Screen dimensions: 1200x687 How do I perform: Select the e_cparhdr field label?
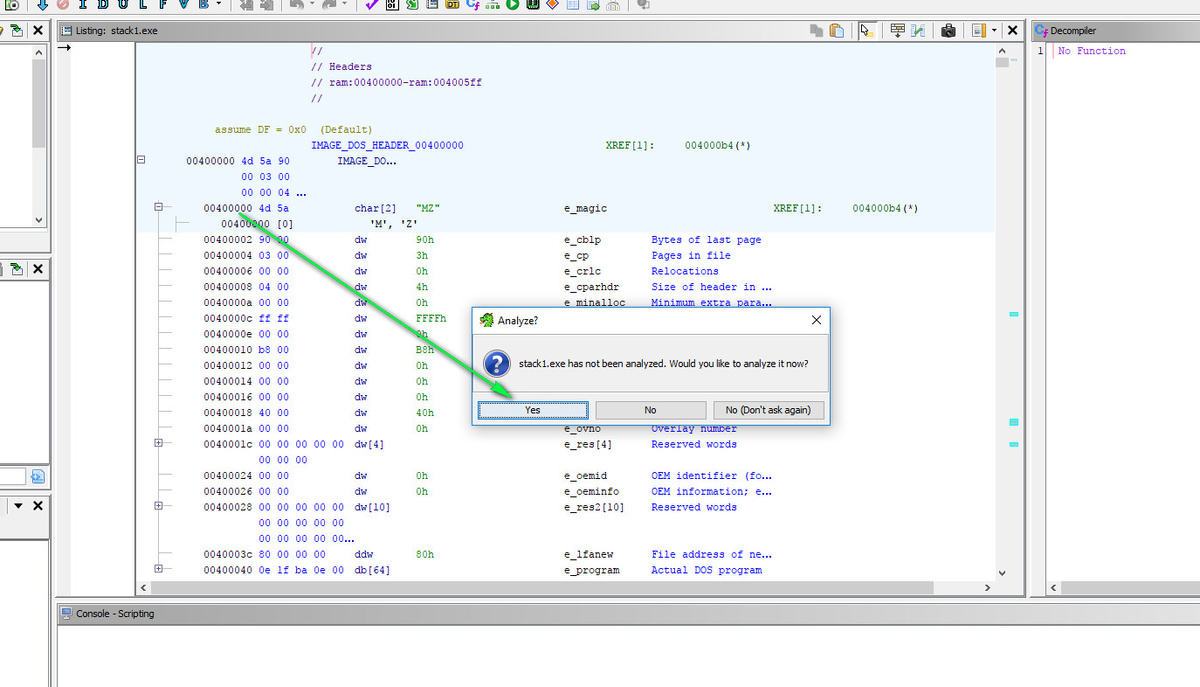(x=591, y=287)
